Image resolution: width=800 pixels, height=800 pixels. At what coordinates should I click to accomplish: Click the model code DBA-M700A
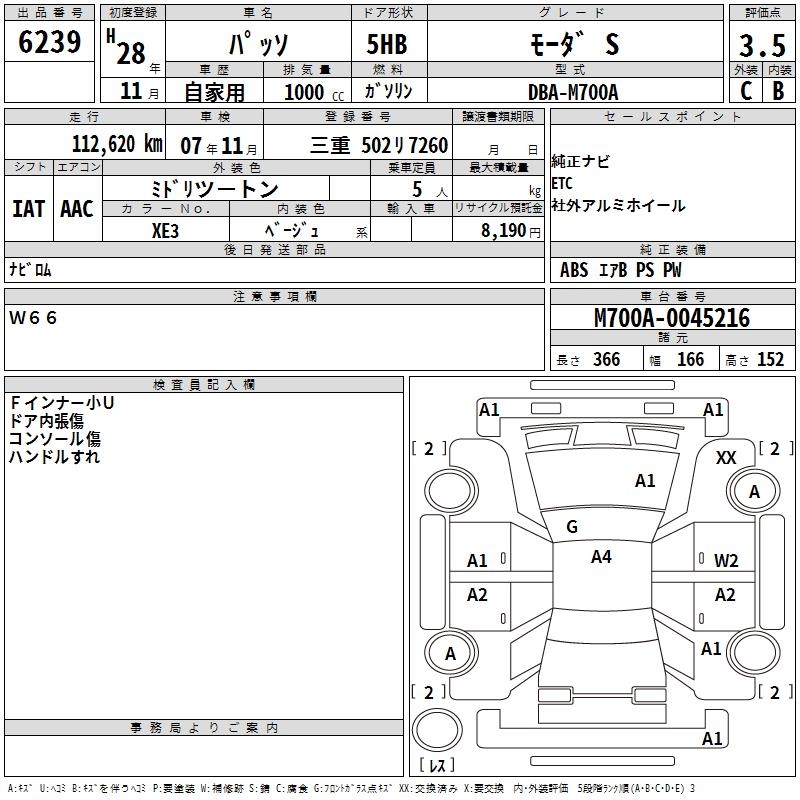[573, 92]
